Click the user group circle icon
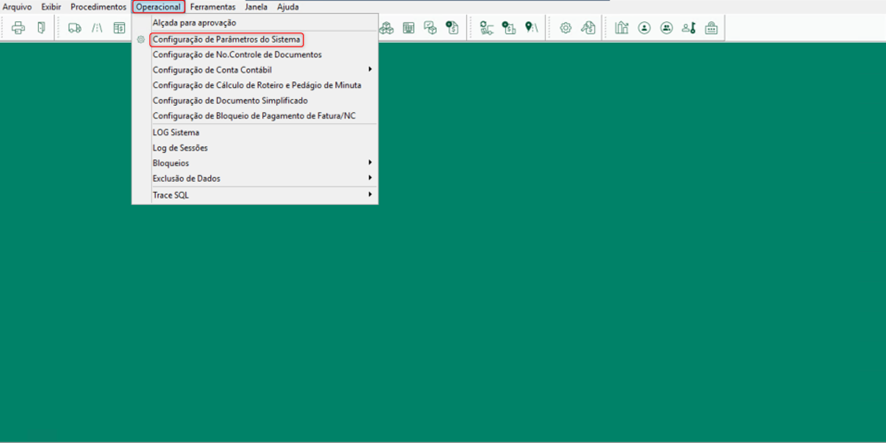 pyautogui.click(x=667, y=28)
